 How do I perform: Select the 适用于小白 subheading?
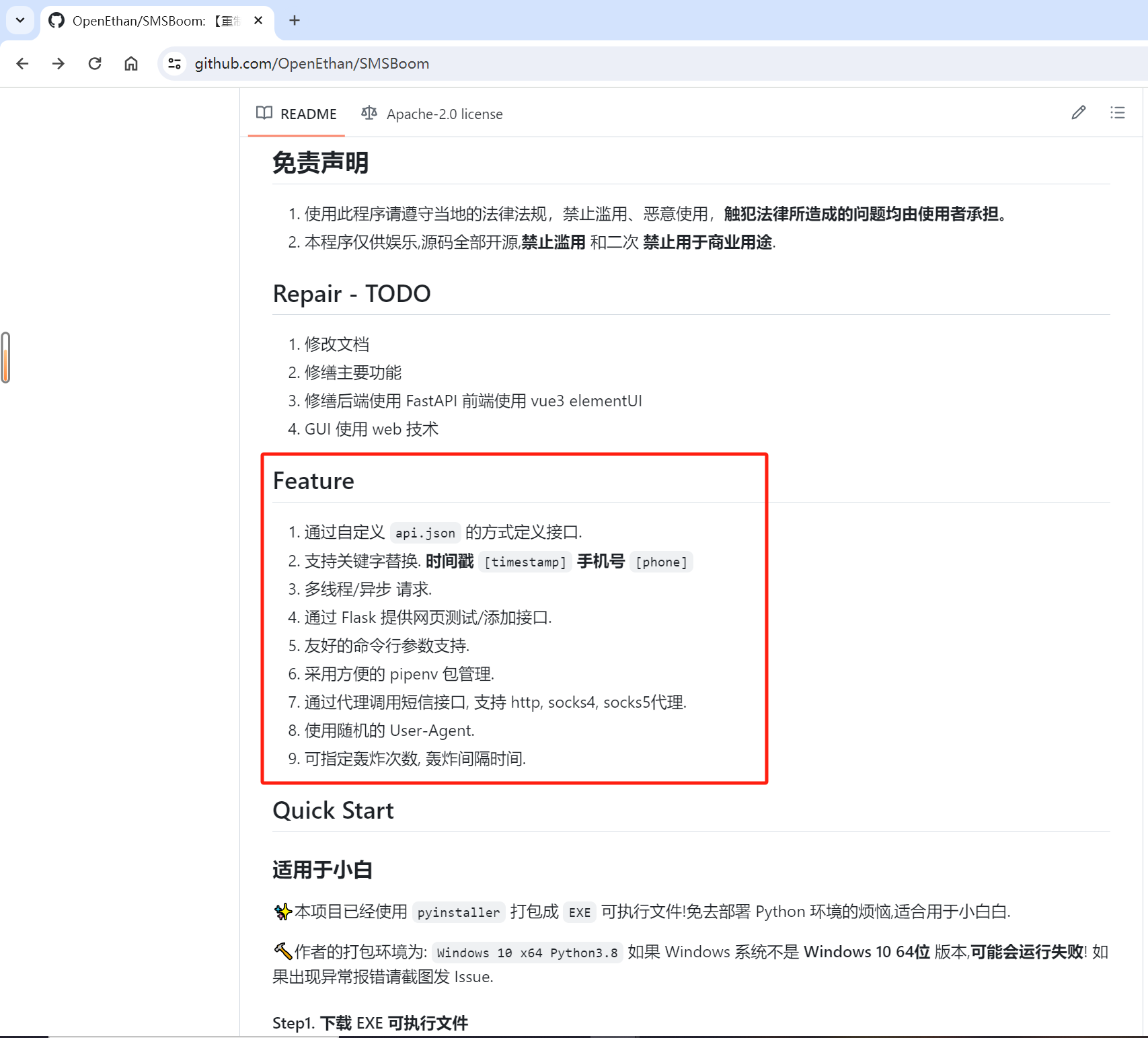(322, 870)
